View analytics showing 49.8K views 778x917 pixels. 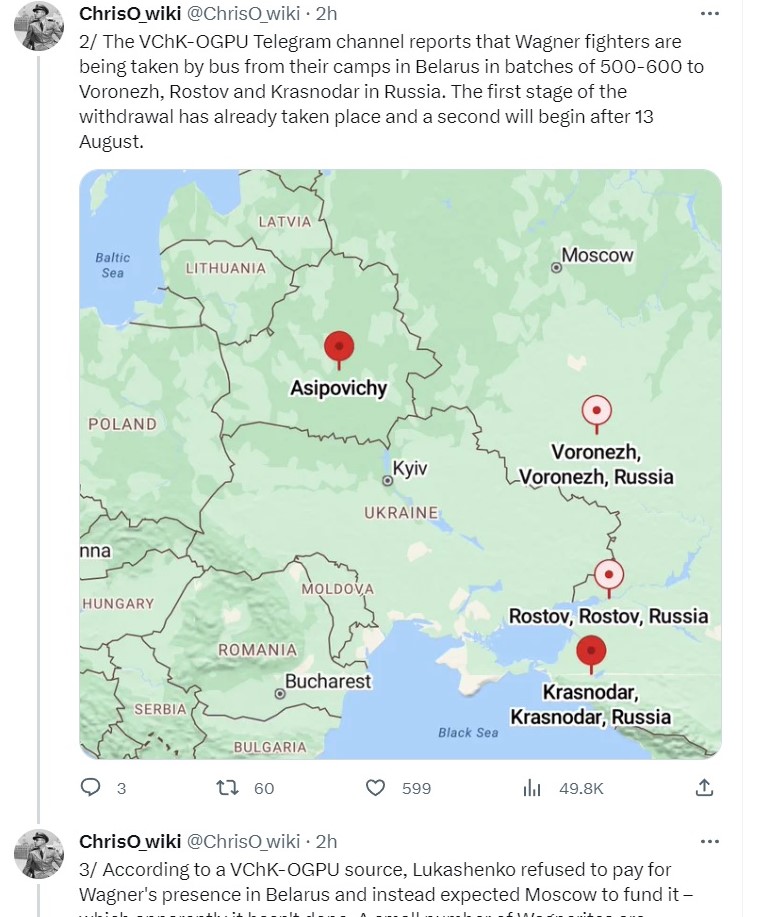pyautogui.click(x=532, y=788)
